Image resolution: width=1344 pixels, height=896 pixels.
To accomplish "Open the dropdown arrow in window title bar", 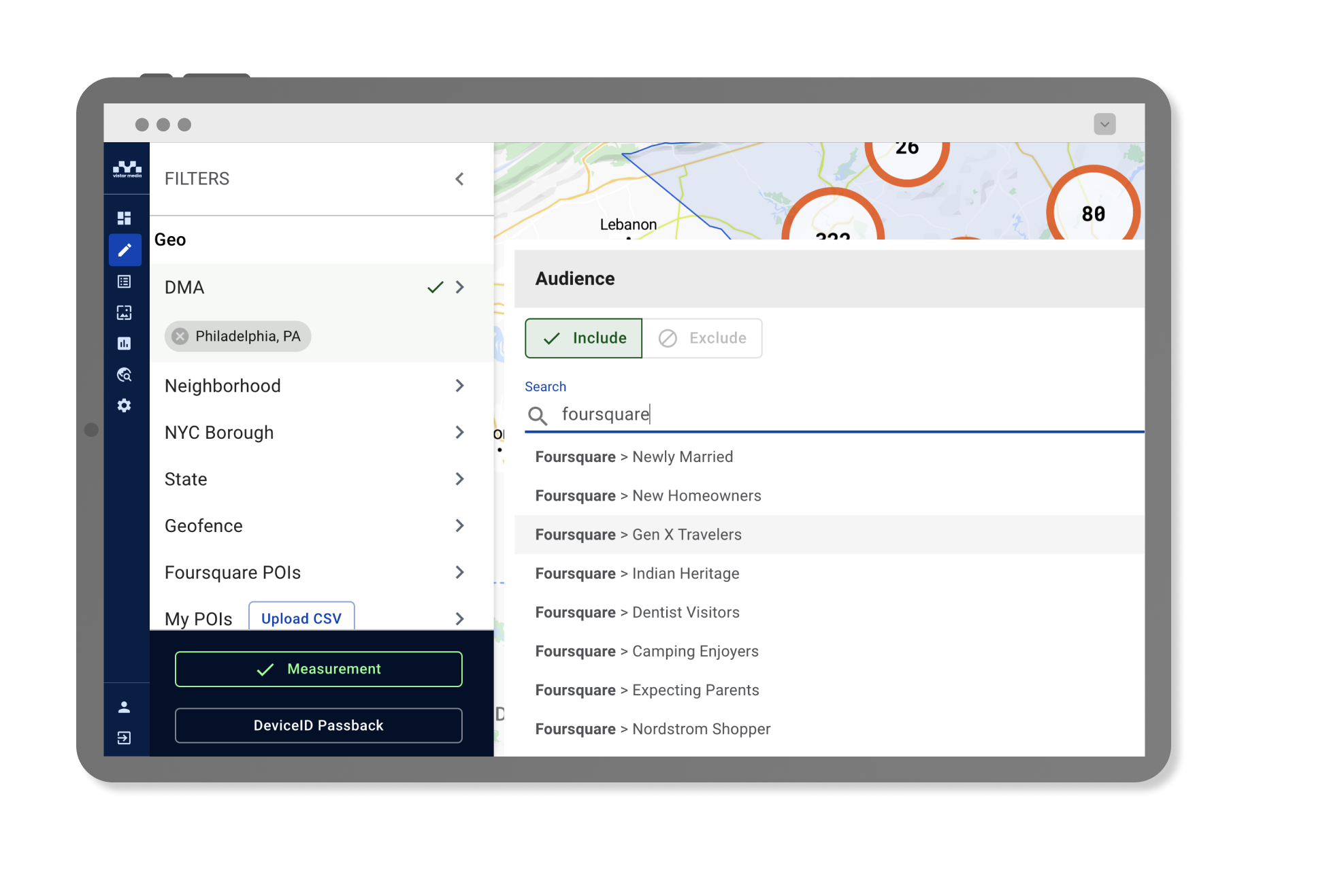I will pos(1104,124).
